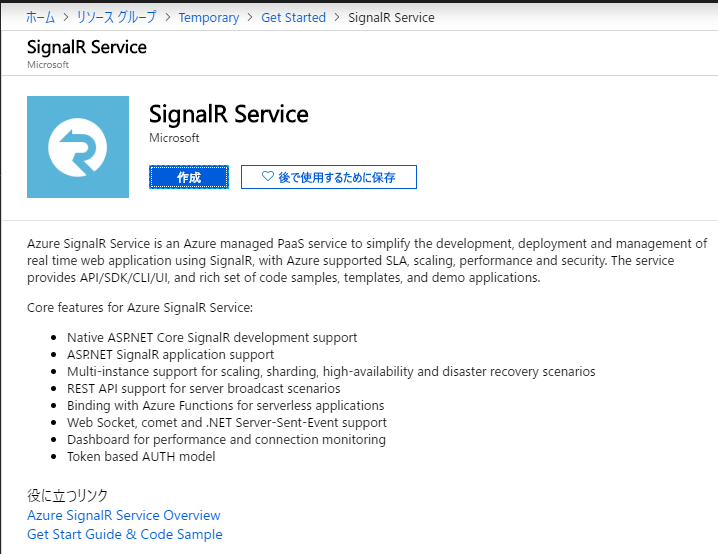Click the large SignalR Service heading
The width and height of the screenshot is (718, 554).
click(228, 114)
